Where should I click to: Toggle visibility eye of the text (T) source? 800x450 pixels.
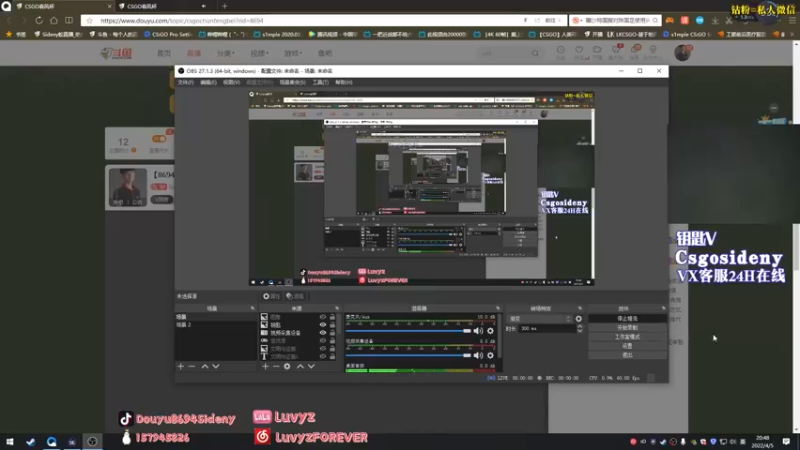(x=322, y=356)
